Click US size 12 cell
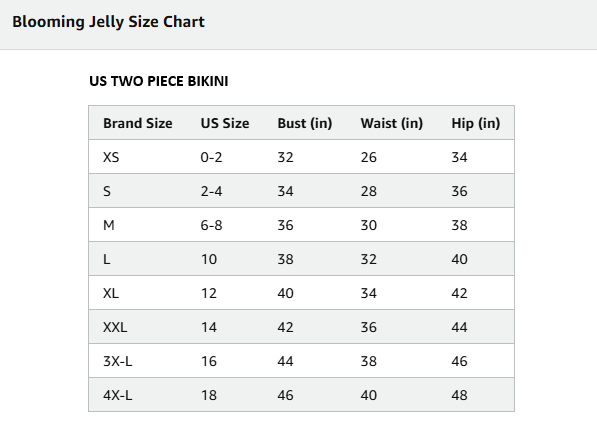 click(x=209, y=293)
